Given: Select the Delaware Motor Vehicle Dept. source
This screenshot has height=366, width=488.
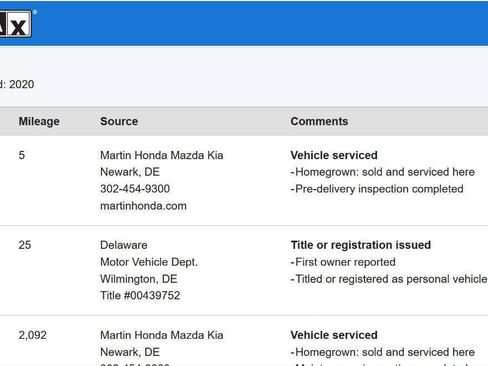Looking at the screenshot, I should [149, 253].
